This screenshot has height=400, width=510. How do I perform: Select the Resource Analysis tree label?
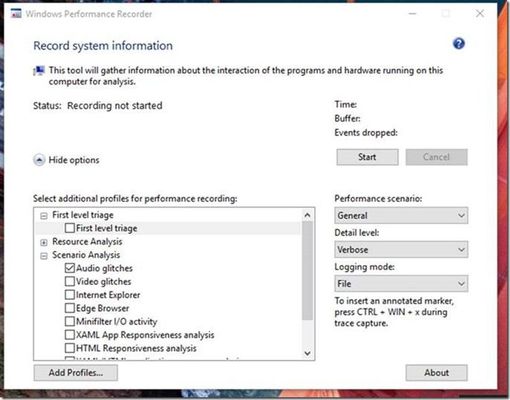(x=87, y=242)
